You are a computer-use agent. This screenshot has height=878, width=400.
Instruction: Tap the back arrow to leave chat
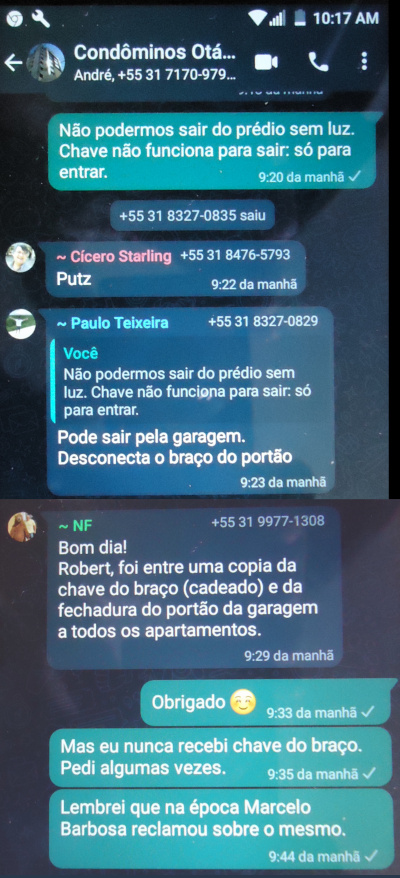[x=12, y=63]
